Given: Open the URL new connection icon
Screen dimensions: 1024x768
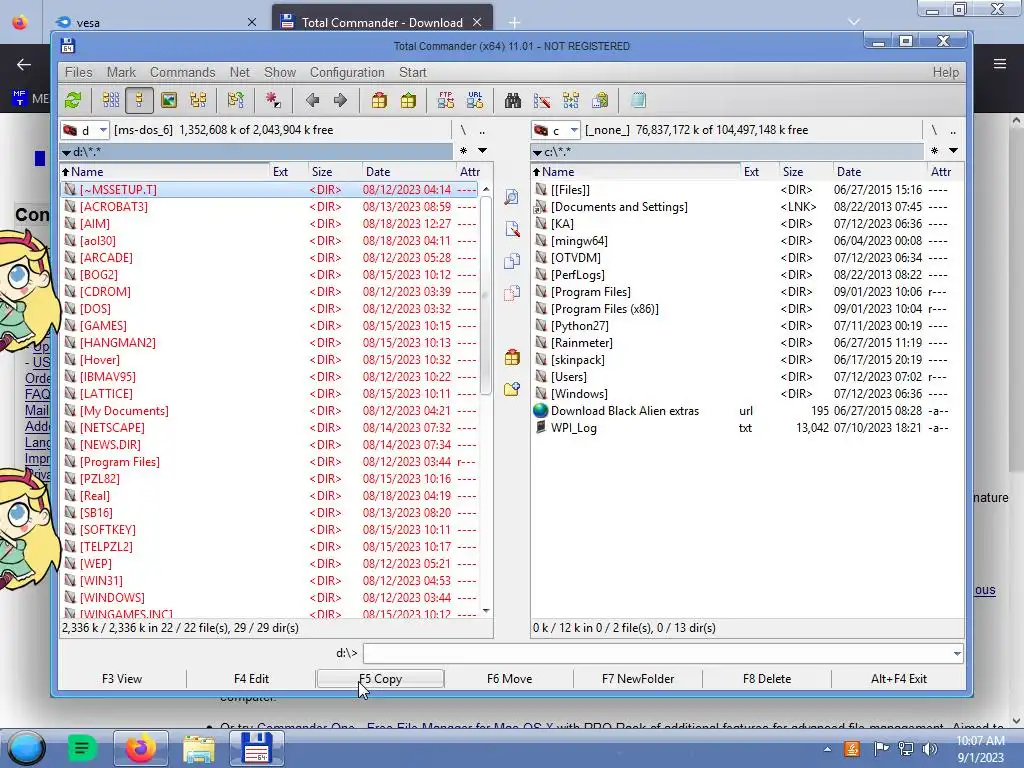Looking at the screenshot, I should 475,100.
